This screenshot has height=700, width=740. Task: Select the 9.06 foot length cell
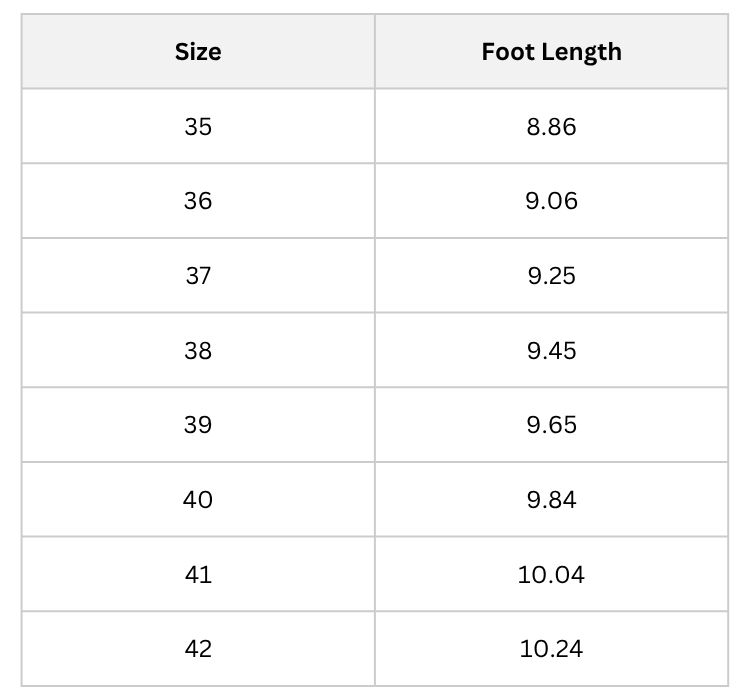552,201
